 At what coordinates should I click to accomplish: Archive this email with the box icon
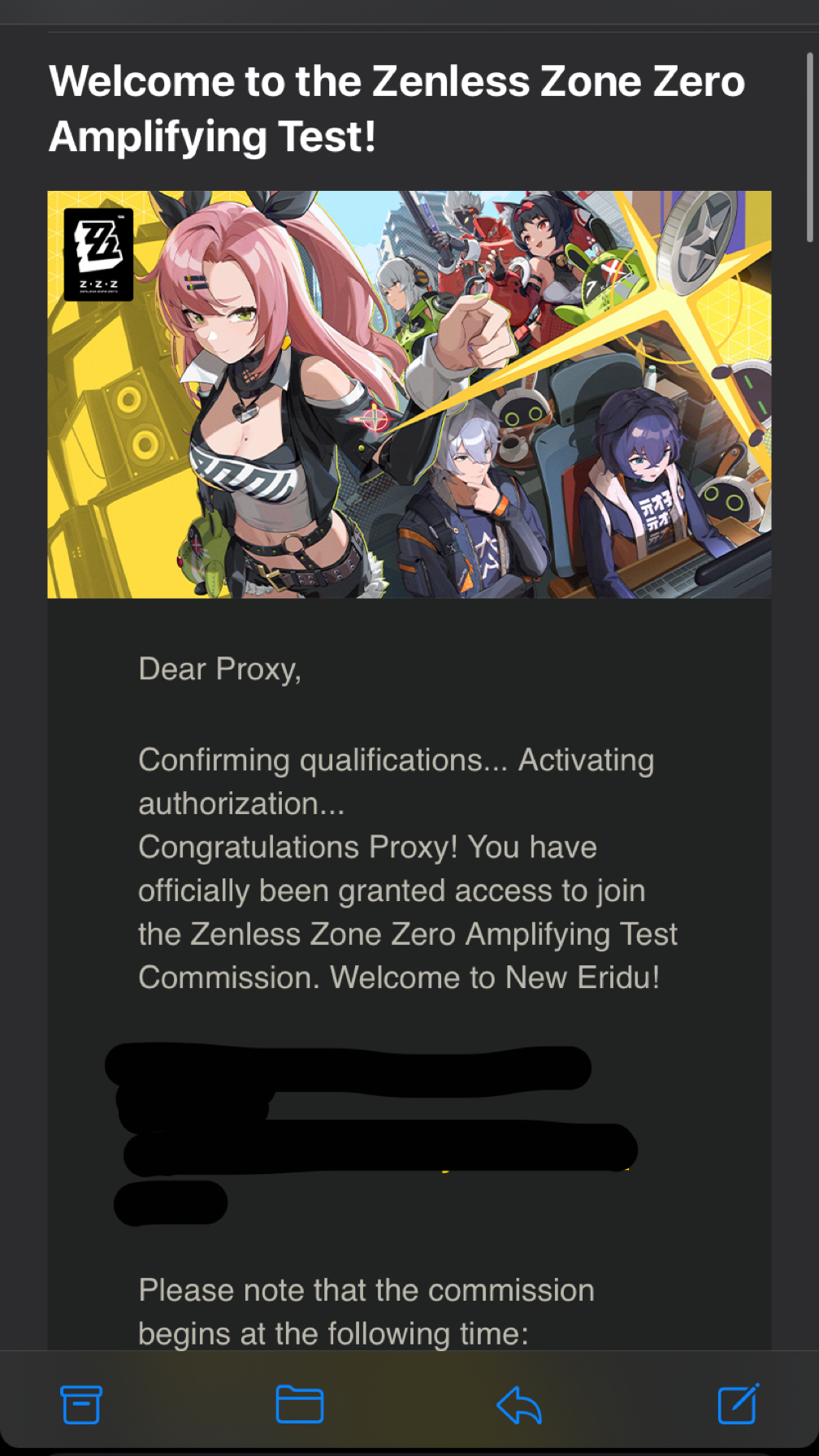80,1404
